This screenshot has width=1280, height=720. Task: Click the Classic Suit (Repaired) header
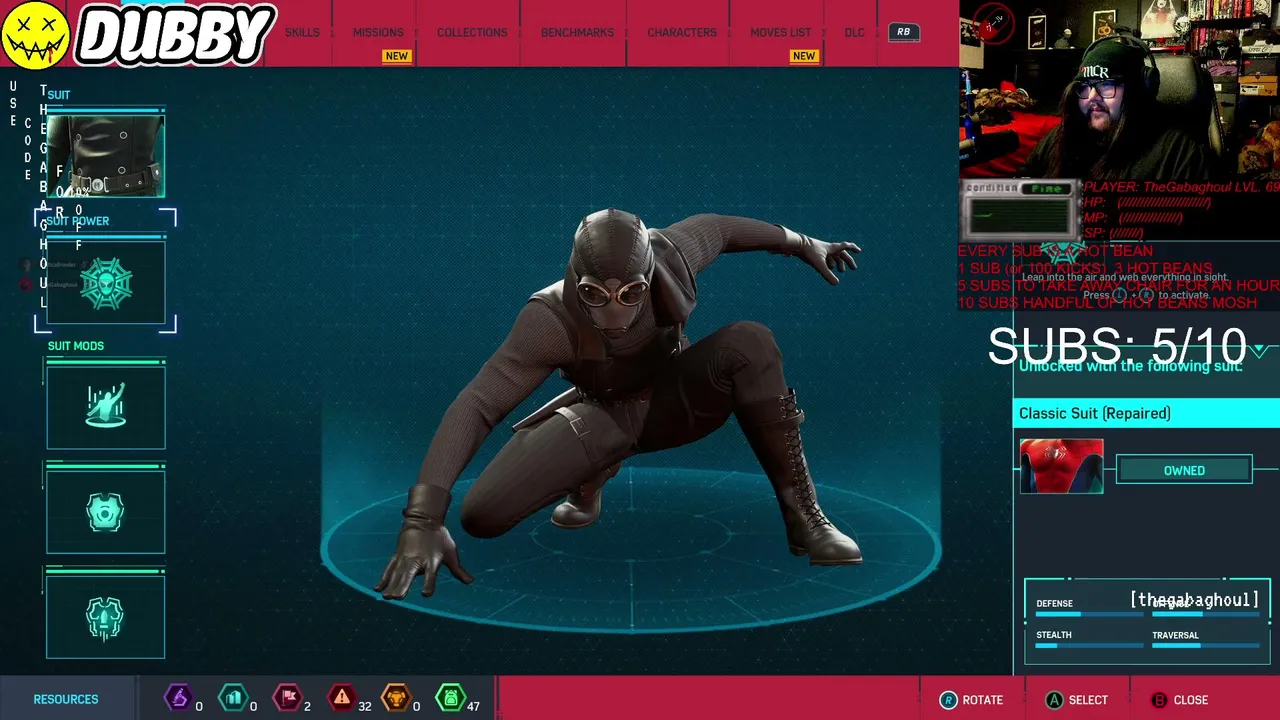pyautogui.click(x=1146, y=413)
